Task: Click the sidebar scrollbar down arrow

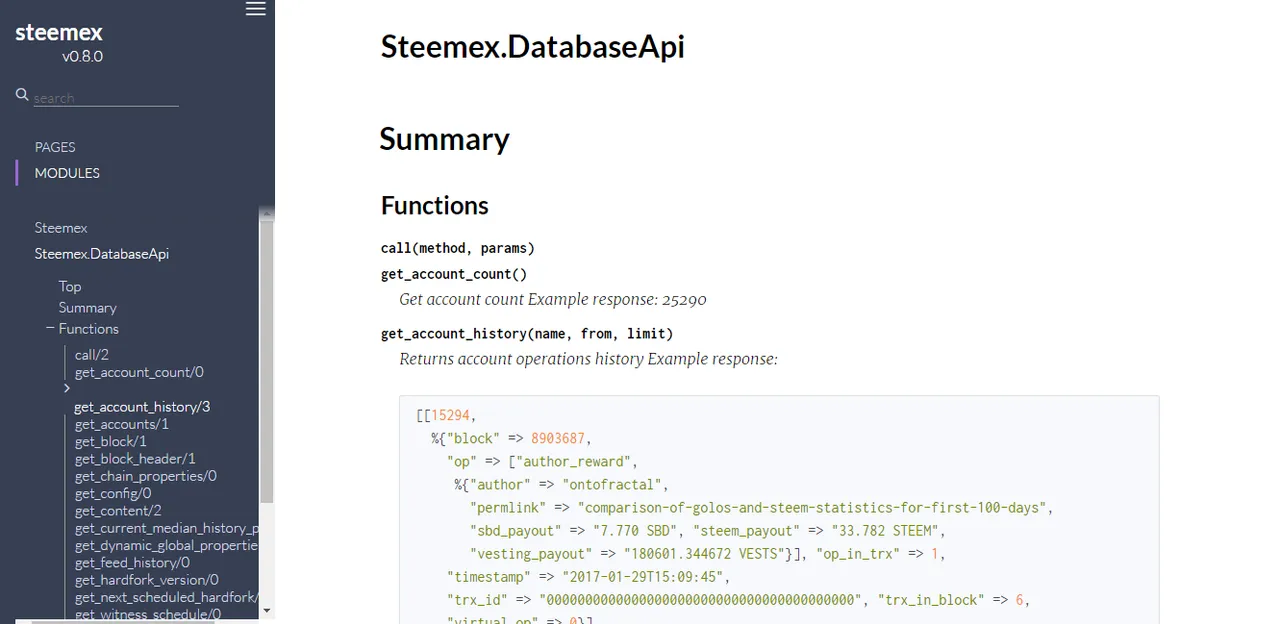Action: tap(266, 610)
